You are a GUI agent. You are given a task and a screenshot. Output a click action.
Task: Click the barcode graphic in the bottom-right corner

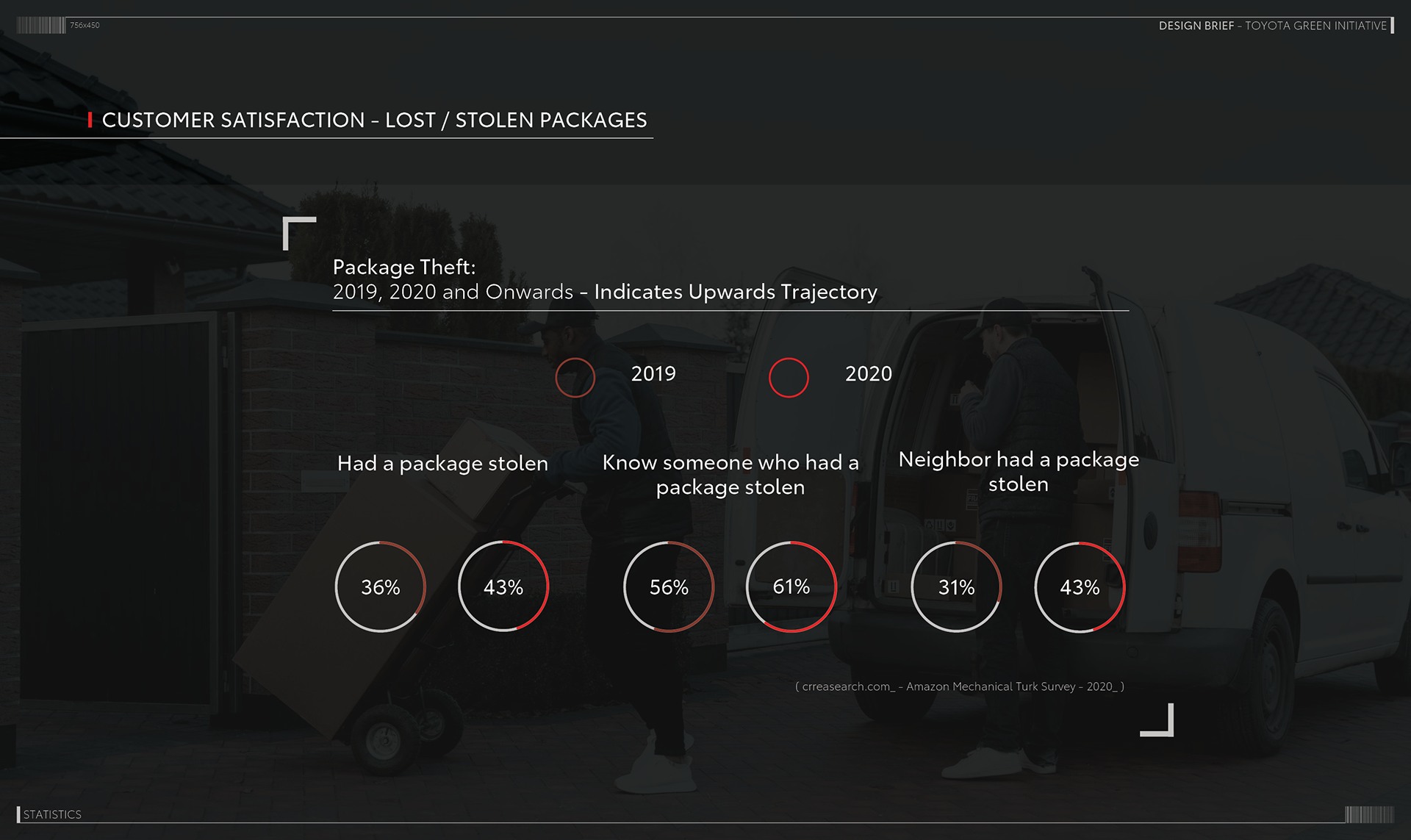(1368, 814)
